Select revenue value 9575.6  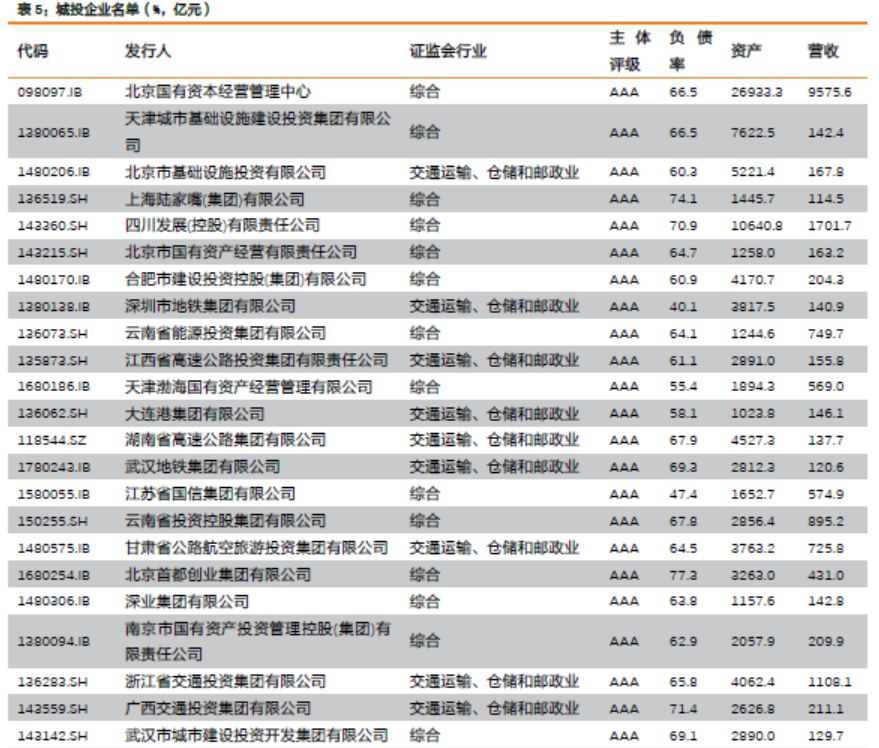click(830, 92)
